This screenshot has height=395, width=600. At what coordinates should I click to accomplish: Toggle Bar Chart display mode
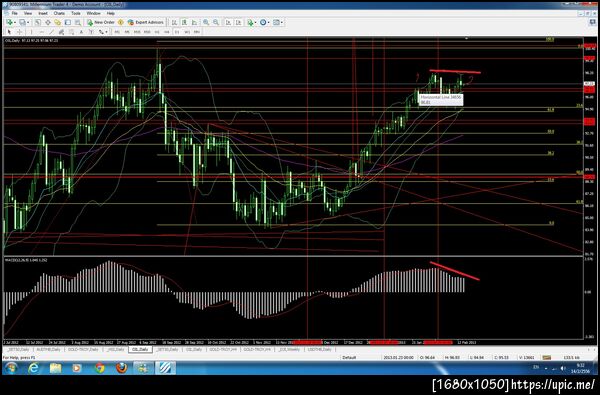coord(174,22)
